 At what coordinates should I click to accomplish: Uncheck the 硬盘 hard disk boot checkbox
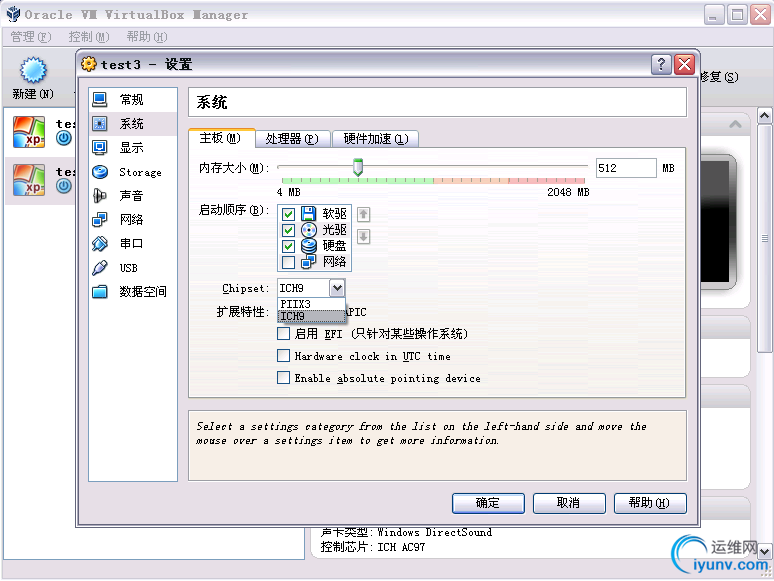click(x=288, y=246)
